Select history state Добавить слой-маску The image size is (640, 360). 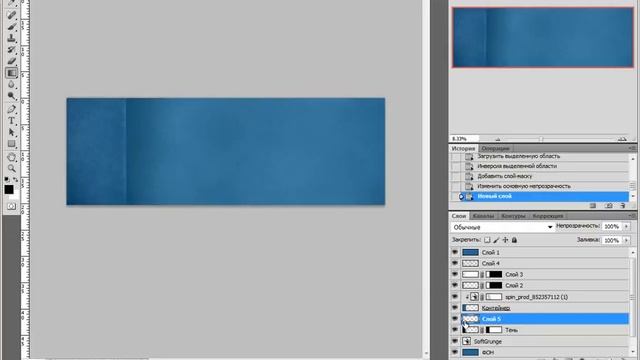click(x=539, y=176)
